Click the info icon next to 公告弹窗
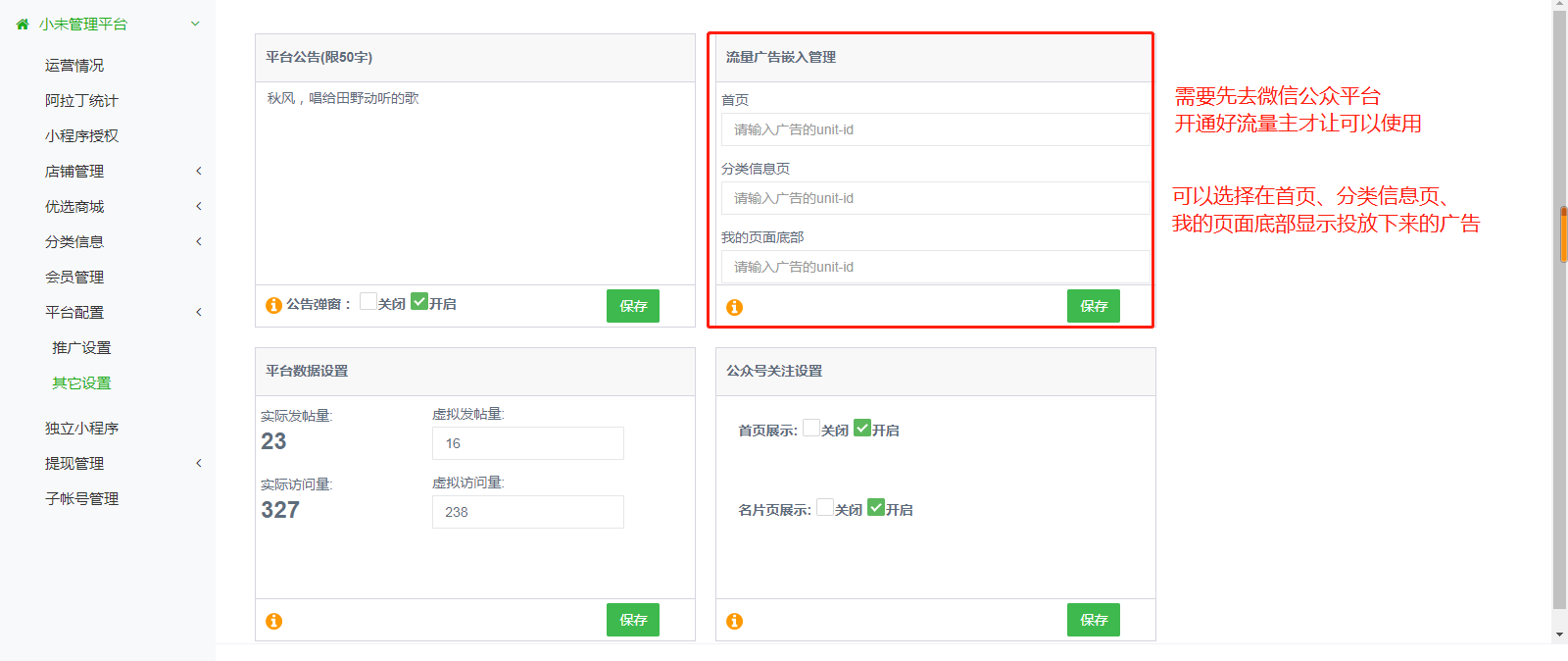Image resolution: width=1568 pixels, height=661 pixels. click(274, 306)
